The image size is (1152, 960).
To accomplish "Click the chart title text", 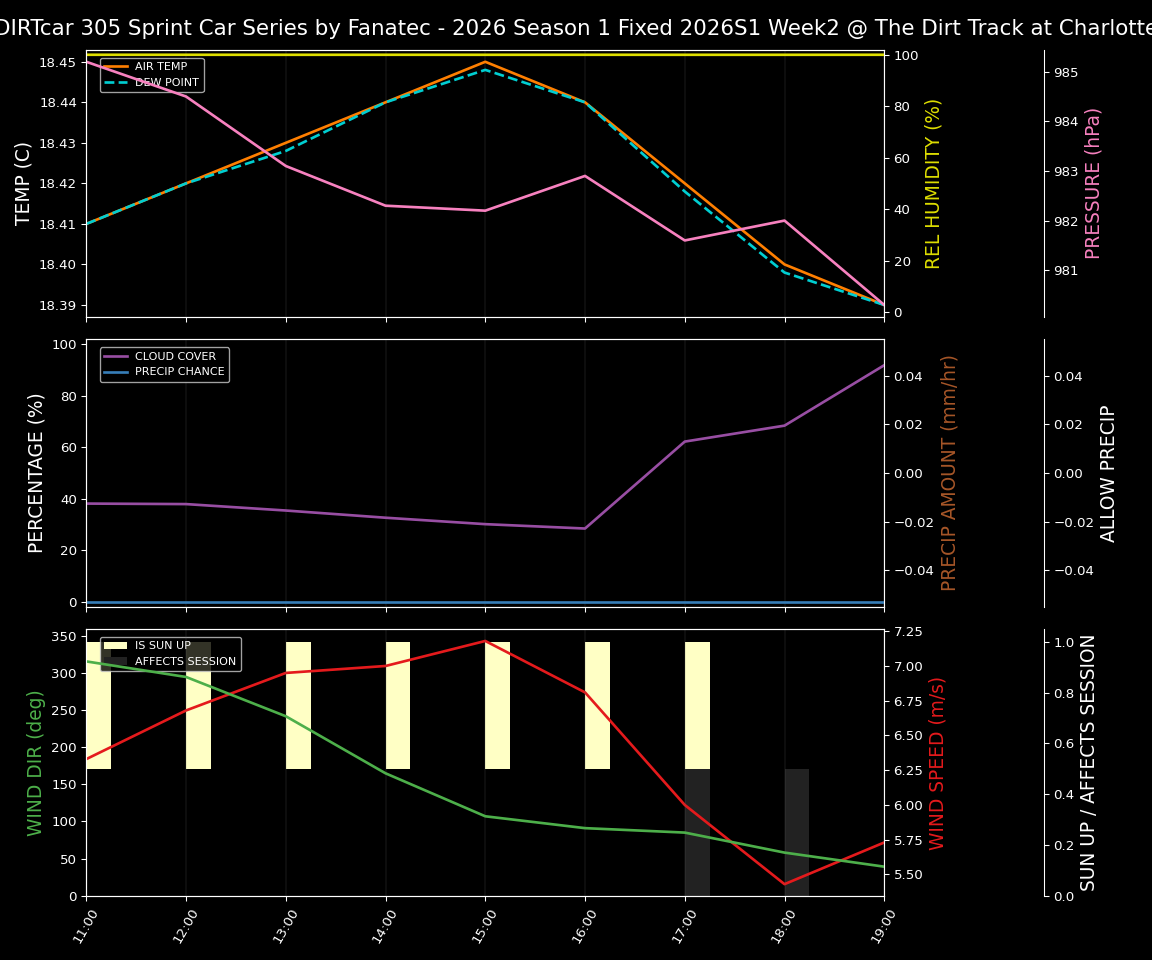I will coord(576,27).
